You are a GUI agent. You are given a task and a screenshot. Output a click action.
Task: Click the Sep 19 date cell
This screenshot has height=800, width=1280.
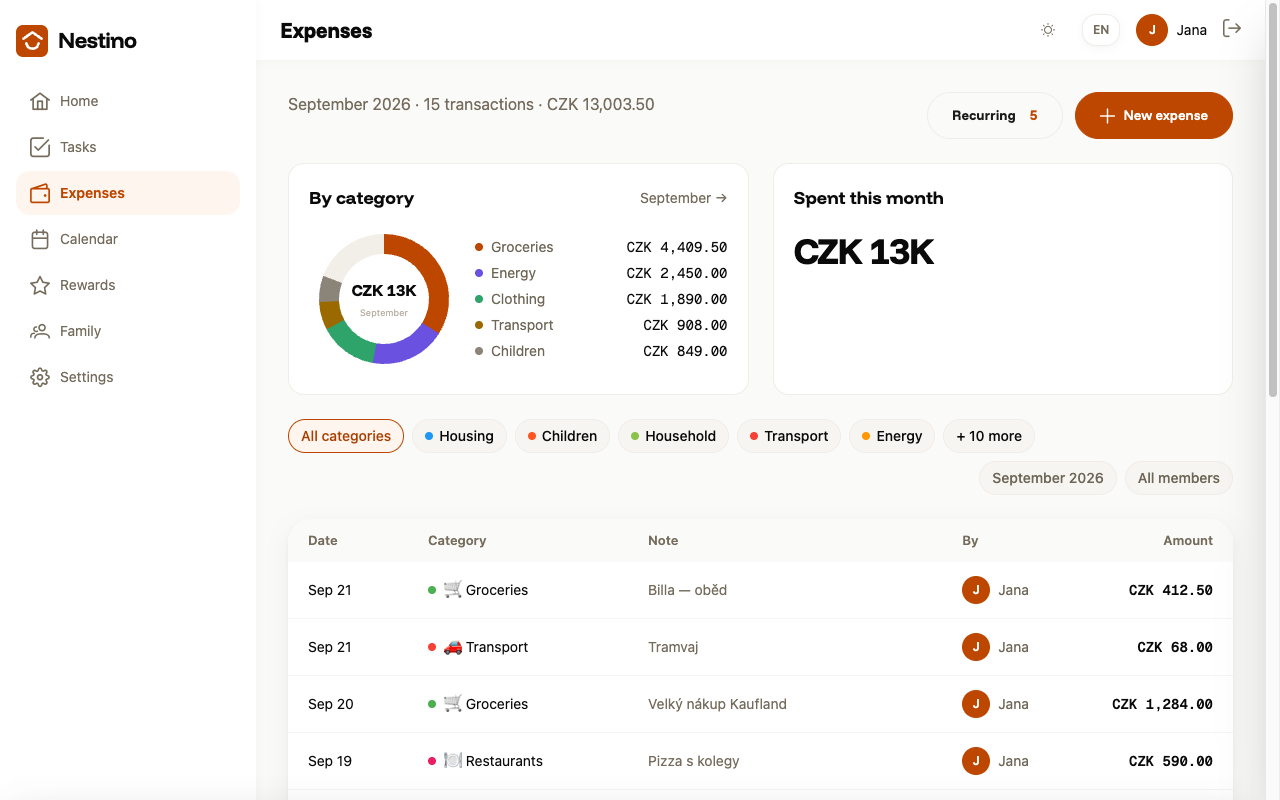pyautogui.click(x=330, y=761)
